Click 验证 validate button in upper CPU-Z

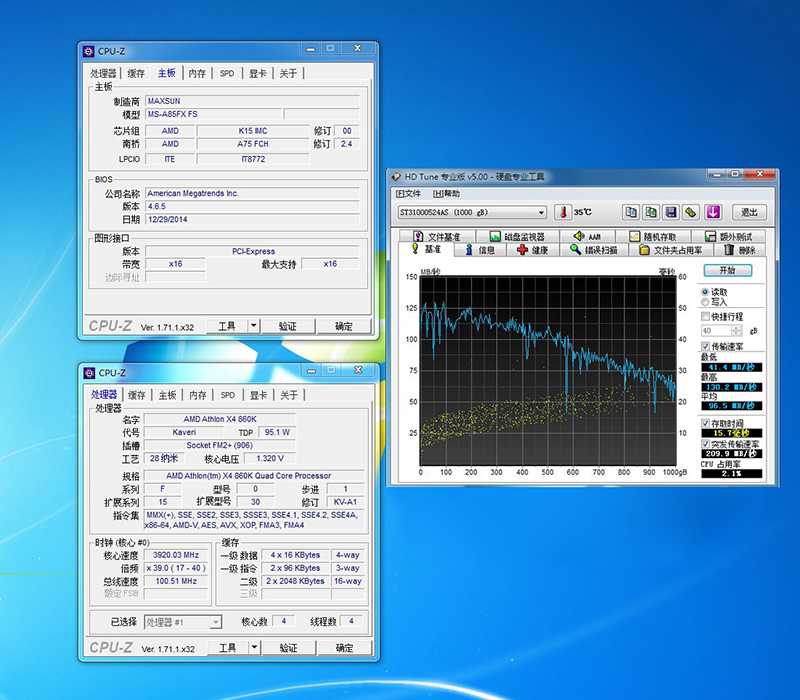coord(288,326)
